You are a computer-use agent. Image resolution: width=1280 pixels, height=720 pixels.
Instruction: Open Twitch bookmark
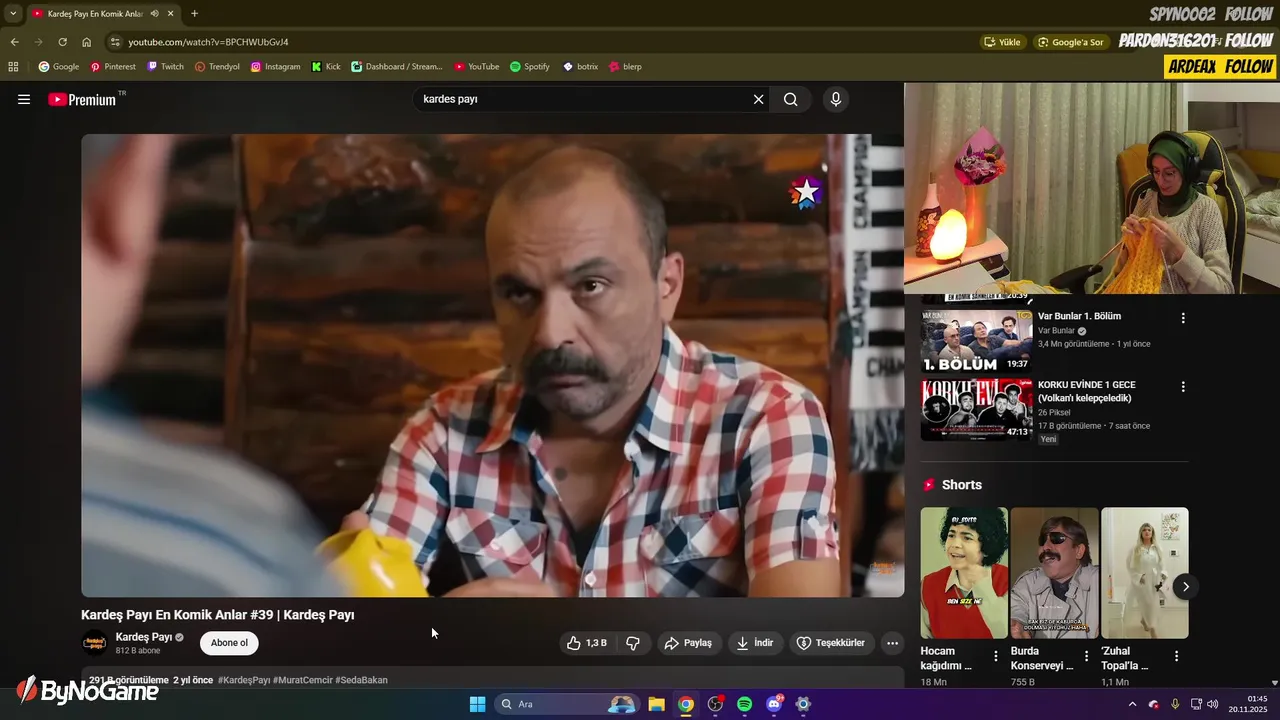click(165, 67)
